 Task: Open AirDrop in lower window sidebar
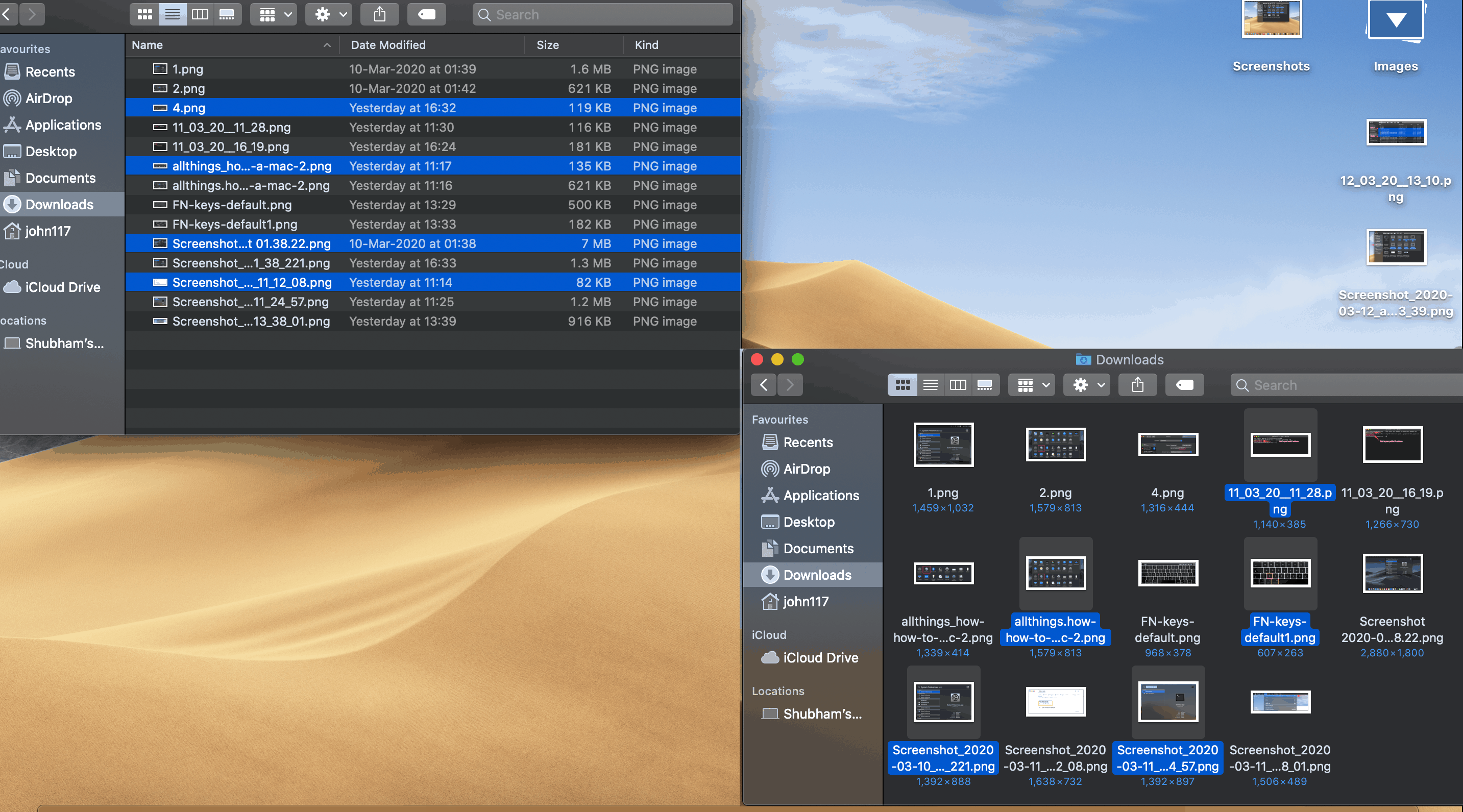point(806,469)
